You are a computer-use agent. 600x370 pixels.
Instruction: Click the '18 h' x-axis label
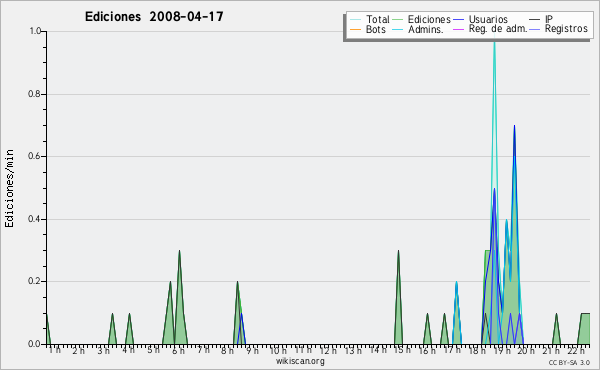477,350
